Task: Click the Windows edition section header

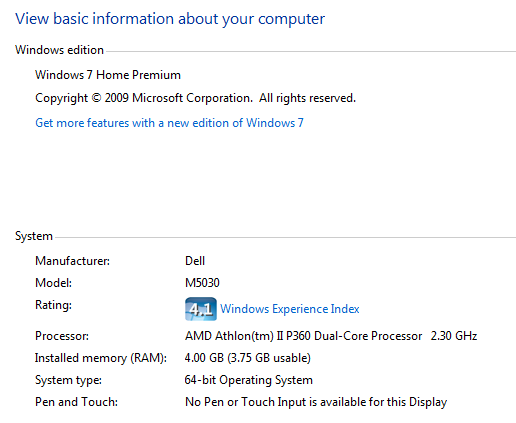Action: 59,50
